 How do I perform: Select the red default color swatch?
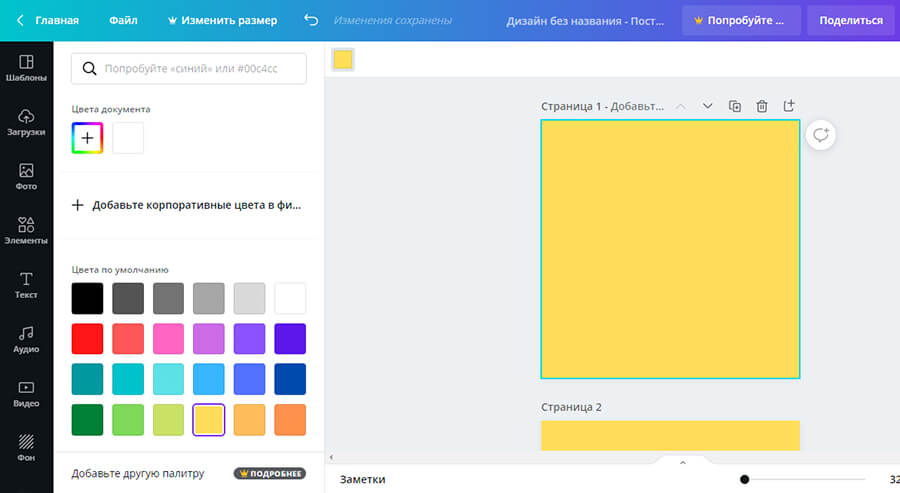[x=87, y=339]
